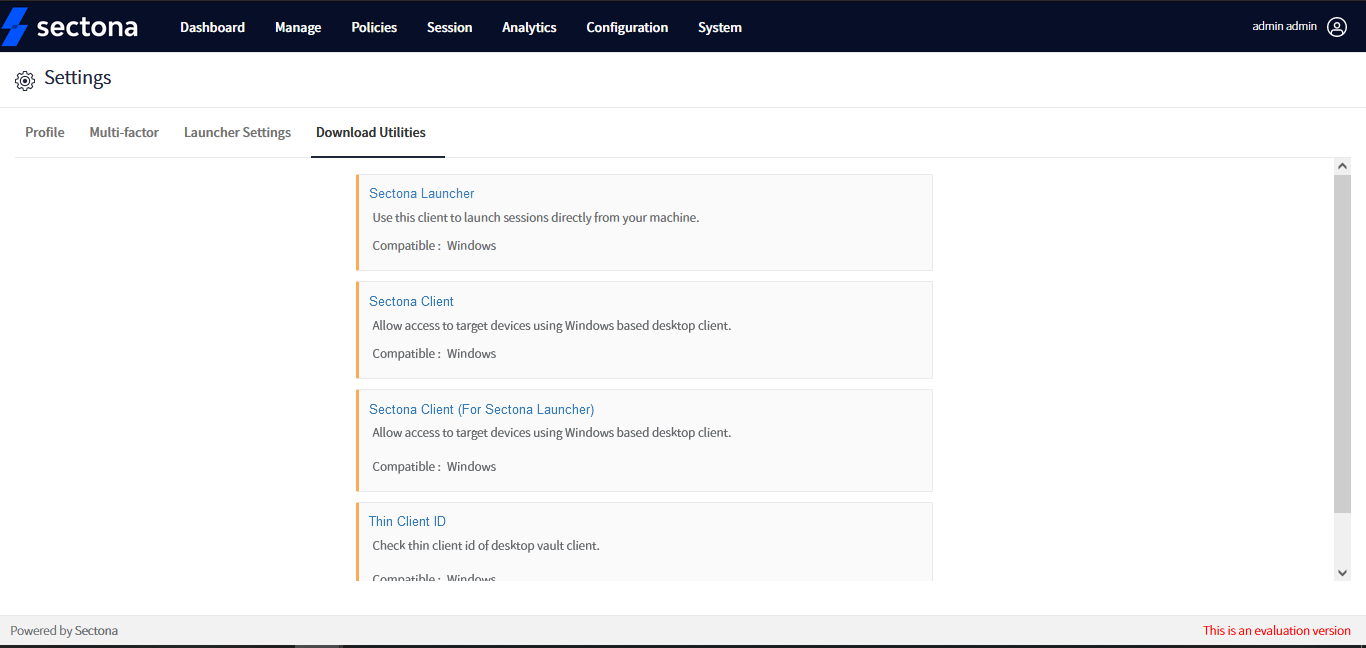Open the Session menu
The image size is (1366, 648).
coord(449,27)
